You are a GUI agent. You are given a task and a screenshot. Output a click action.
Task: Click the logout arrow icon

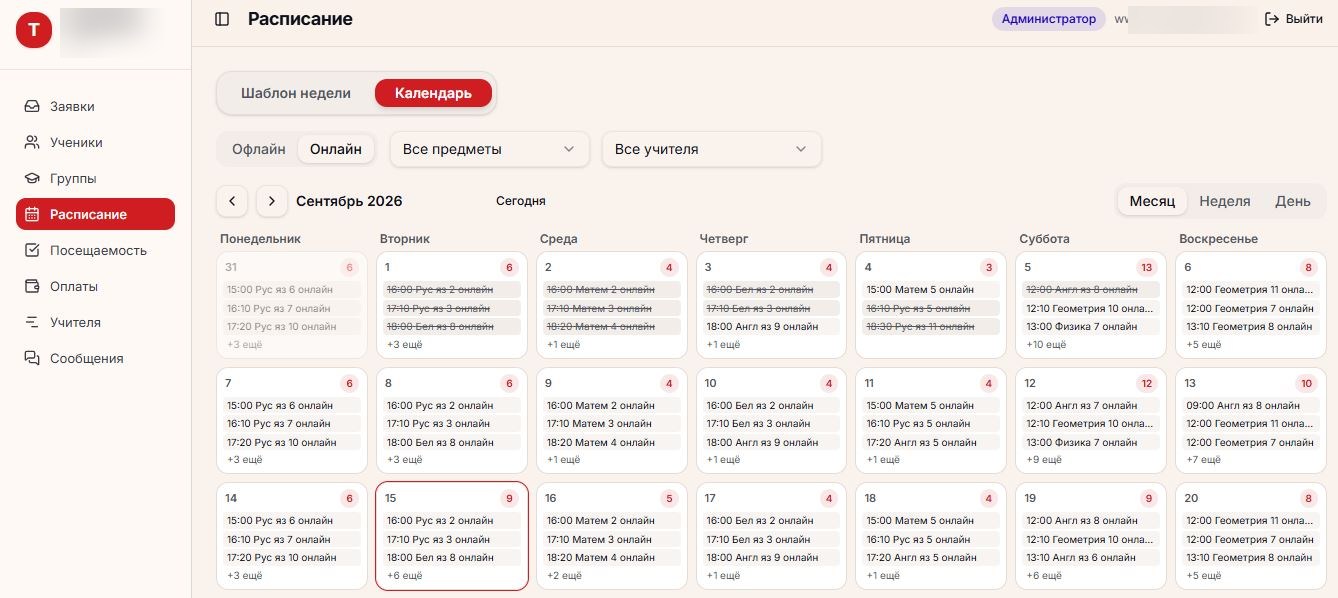click(x=1272, y=19)
